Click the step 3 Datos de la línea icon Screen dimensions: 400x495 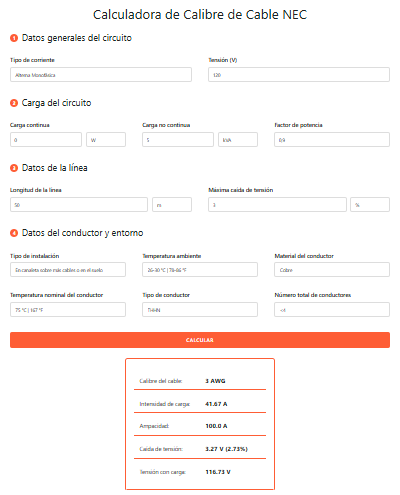coord(14,168)
